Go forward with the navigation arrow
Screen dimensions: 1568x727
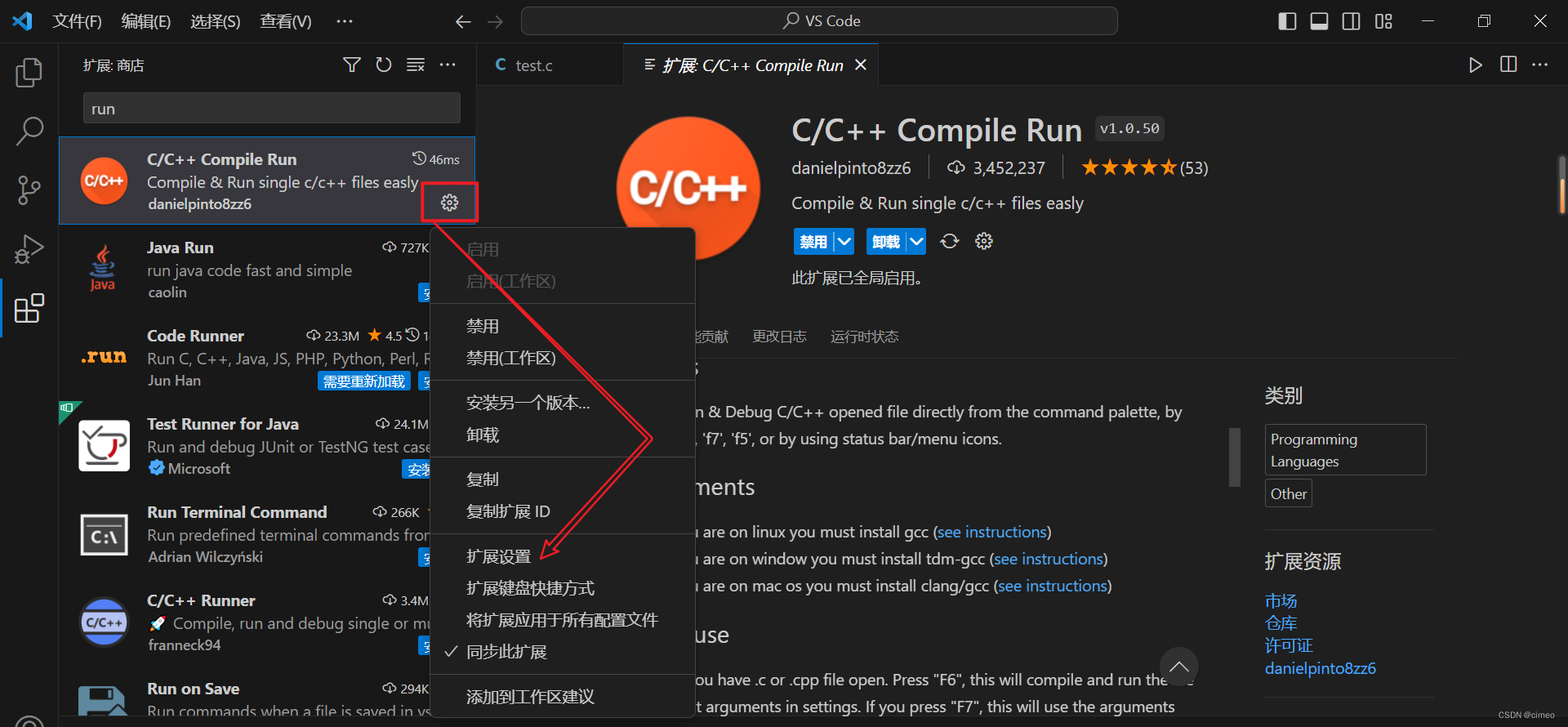(x=495, y=21)
